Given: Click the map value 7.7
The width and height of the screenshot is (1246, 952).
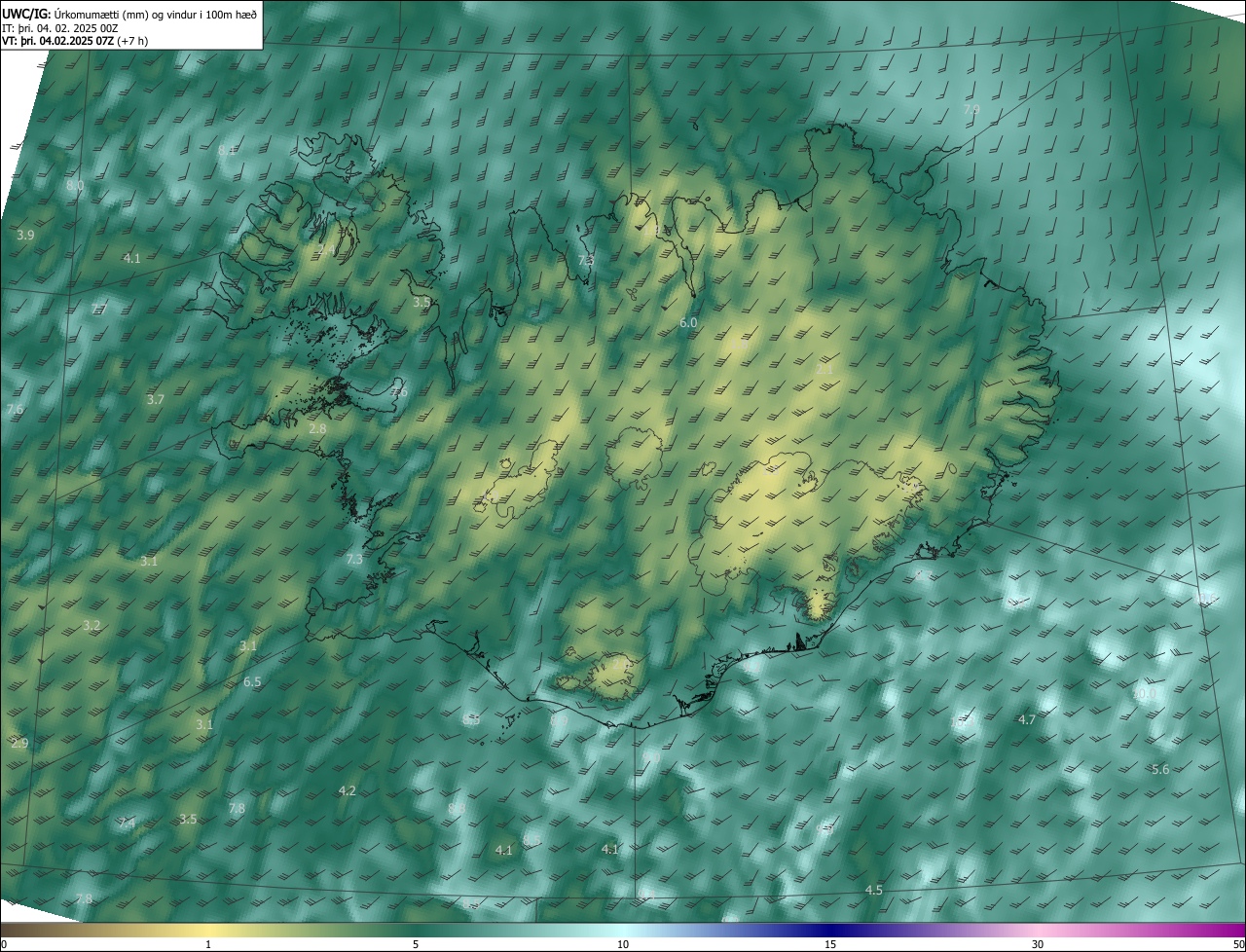Looking at the screenshot, I should click(99, 309).
